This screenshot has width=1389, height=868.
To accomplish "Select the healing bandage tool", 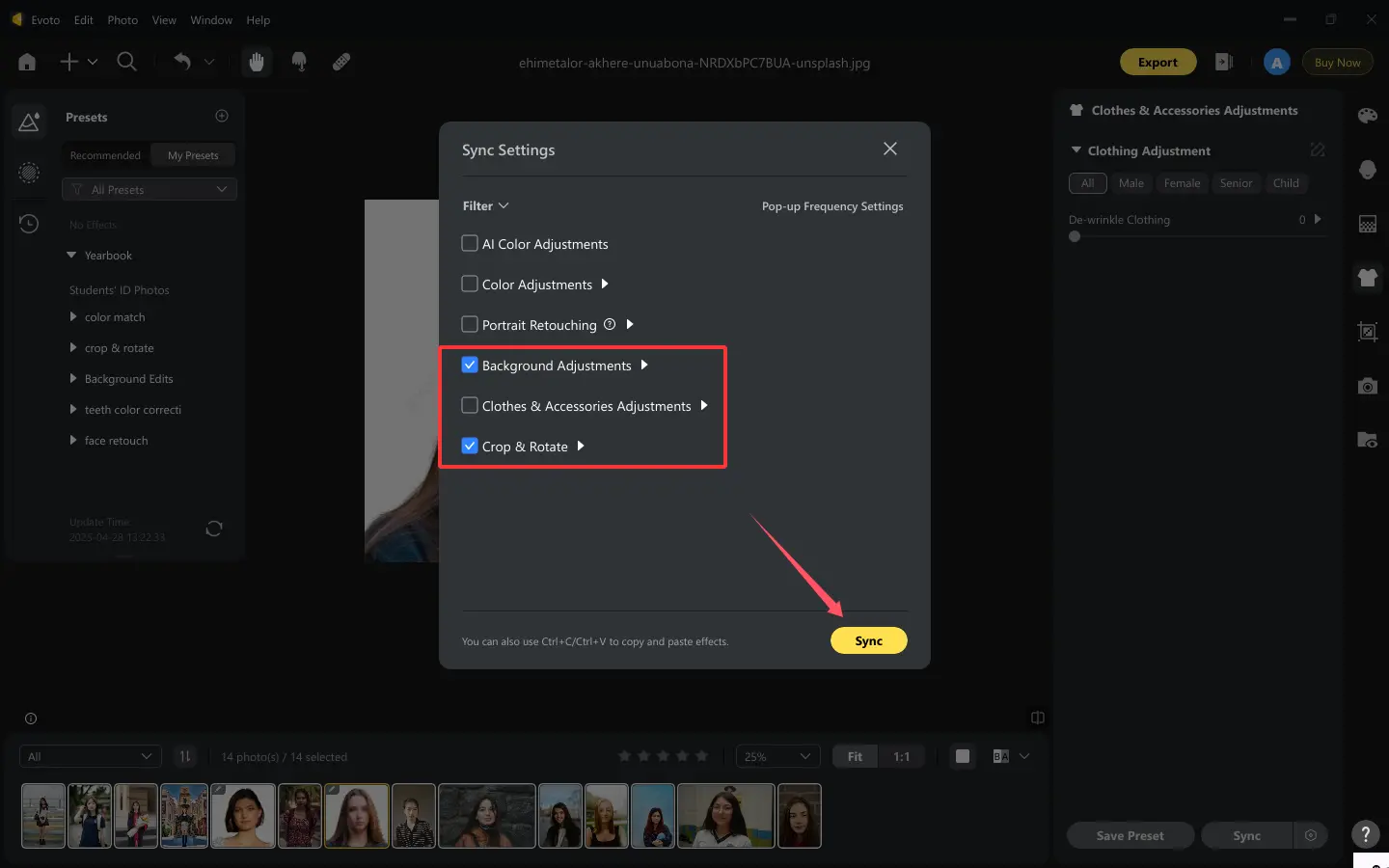I will click(x=341, y=62).
